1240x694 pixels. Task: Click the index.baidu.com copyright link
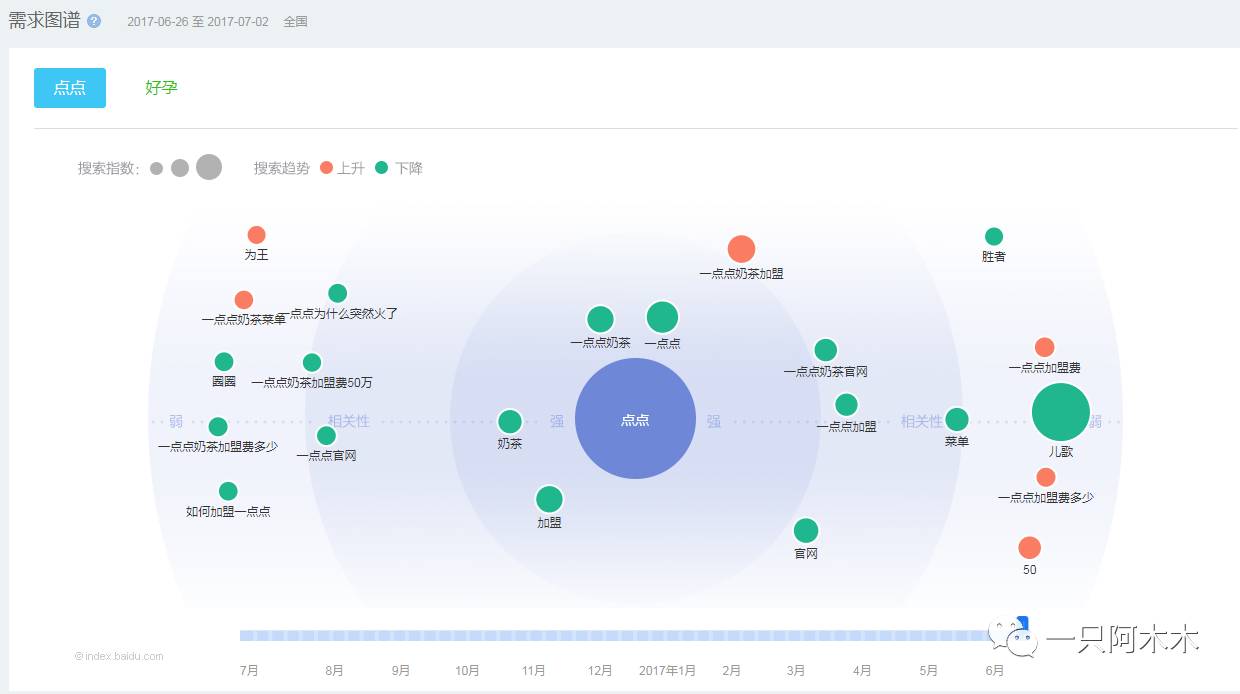click(118, 656)
